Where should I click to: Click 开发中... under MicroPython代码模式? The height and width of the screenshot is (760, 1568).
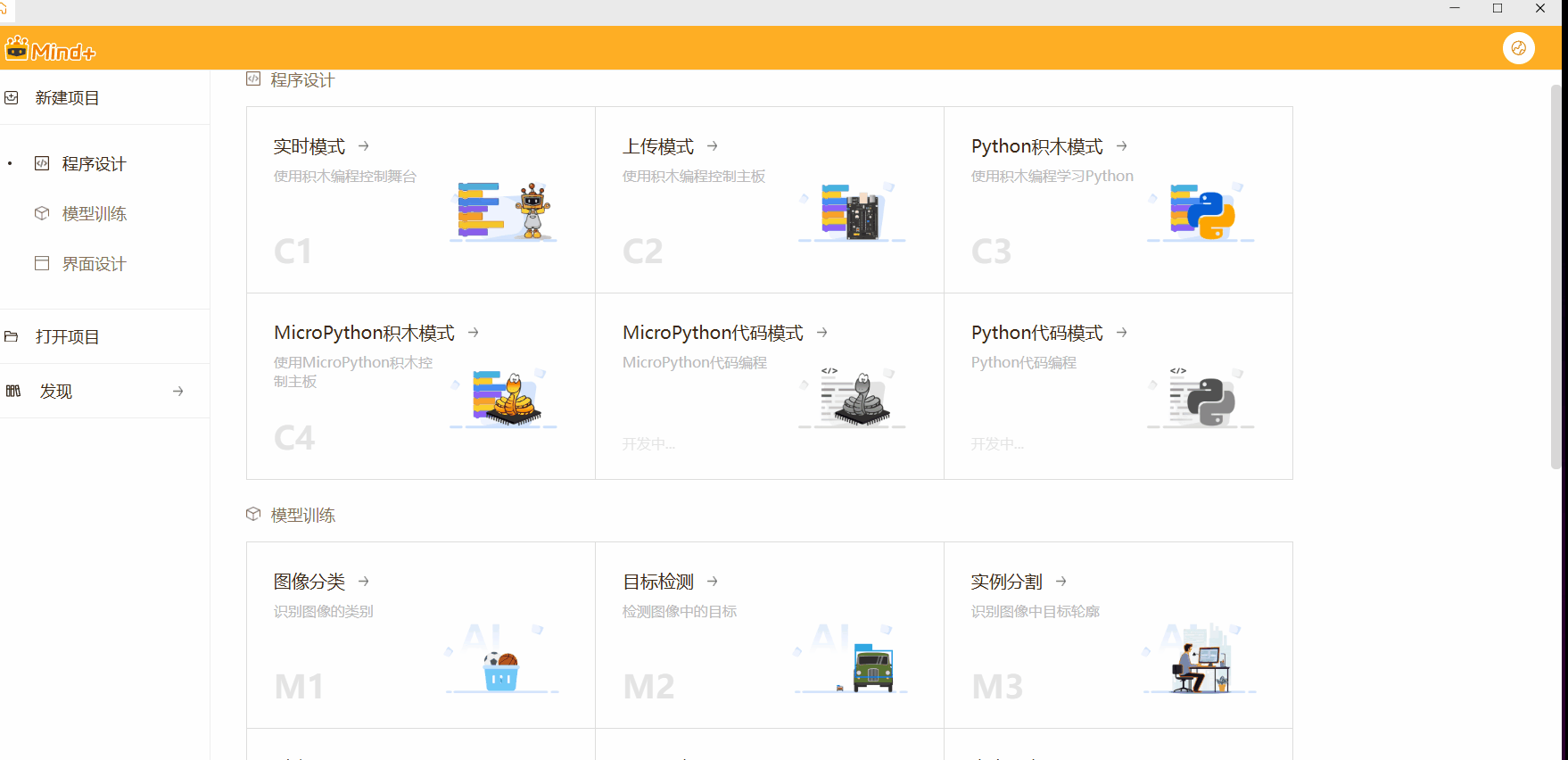pos(648,444)
